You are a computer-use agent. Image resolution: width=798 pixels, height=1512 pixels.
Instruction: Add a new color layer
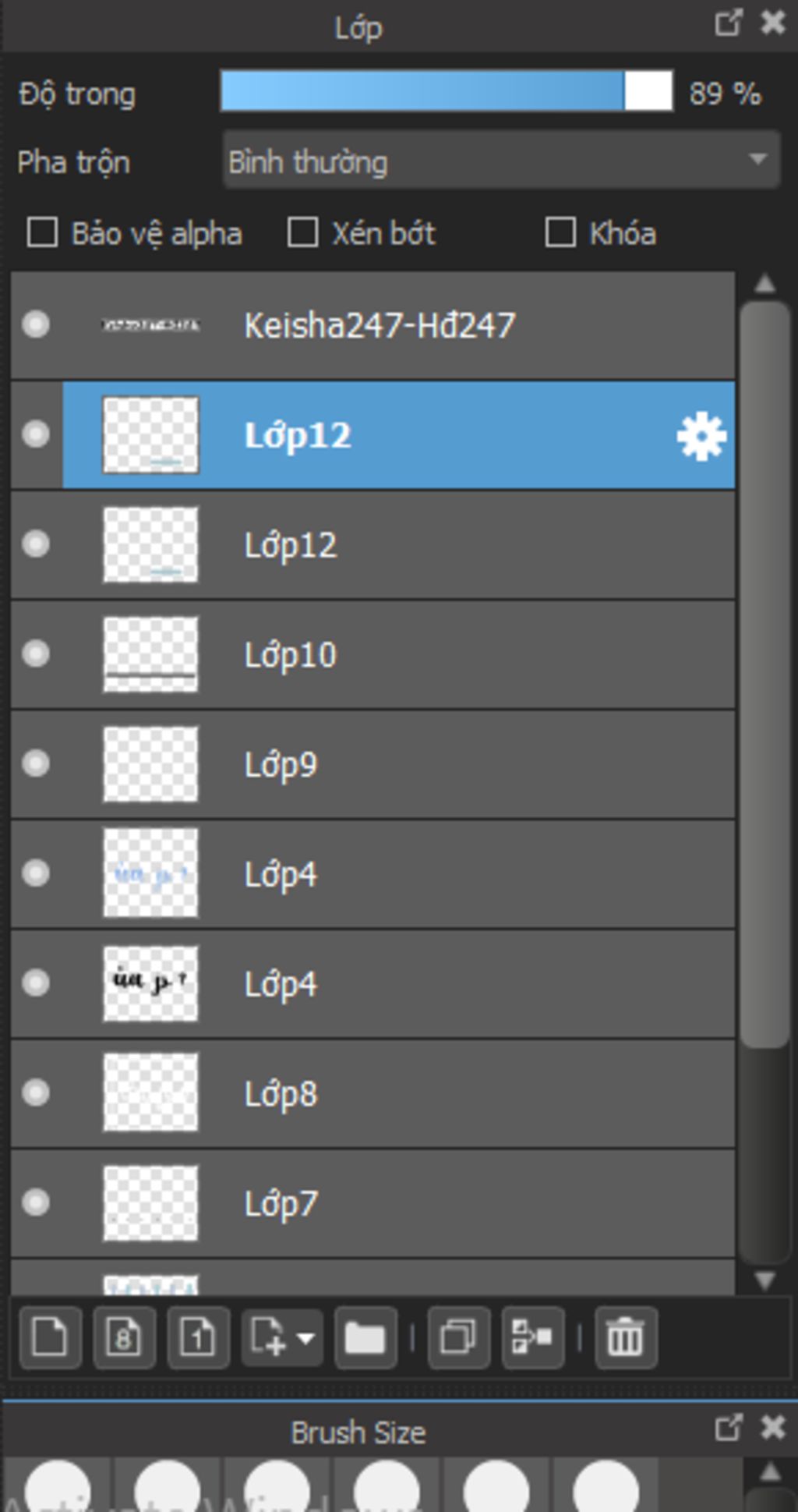(51, 1337)
